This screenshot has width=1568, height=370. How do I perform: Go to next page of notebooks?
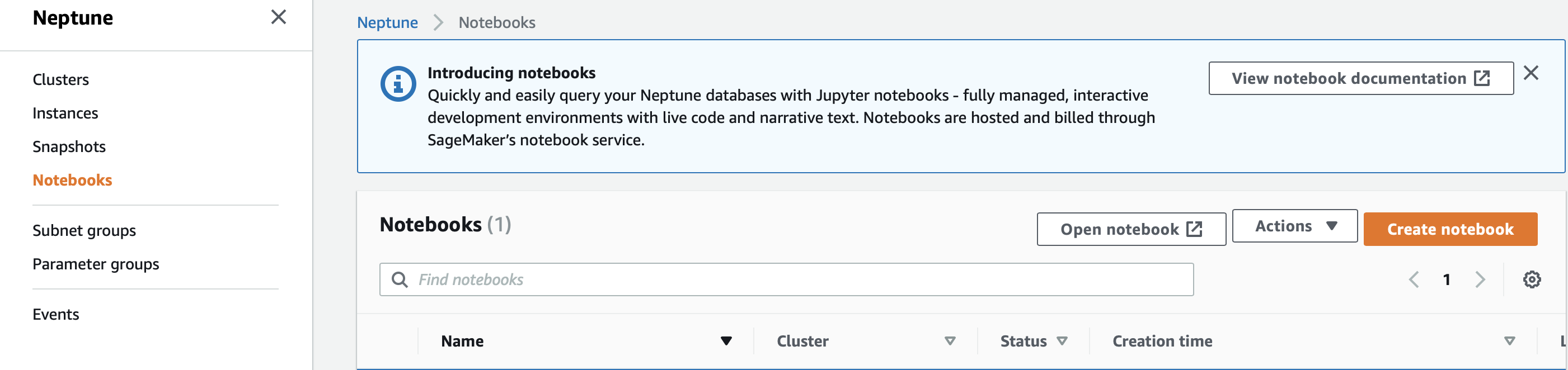pos(1480,279)
